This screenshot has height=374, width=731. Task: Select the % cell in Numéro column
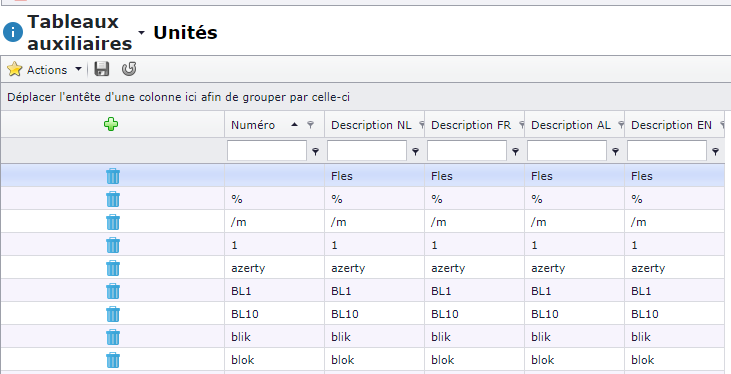(275, 199)
